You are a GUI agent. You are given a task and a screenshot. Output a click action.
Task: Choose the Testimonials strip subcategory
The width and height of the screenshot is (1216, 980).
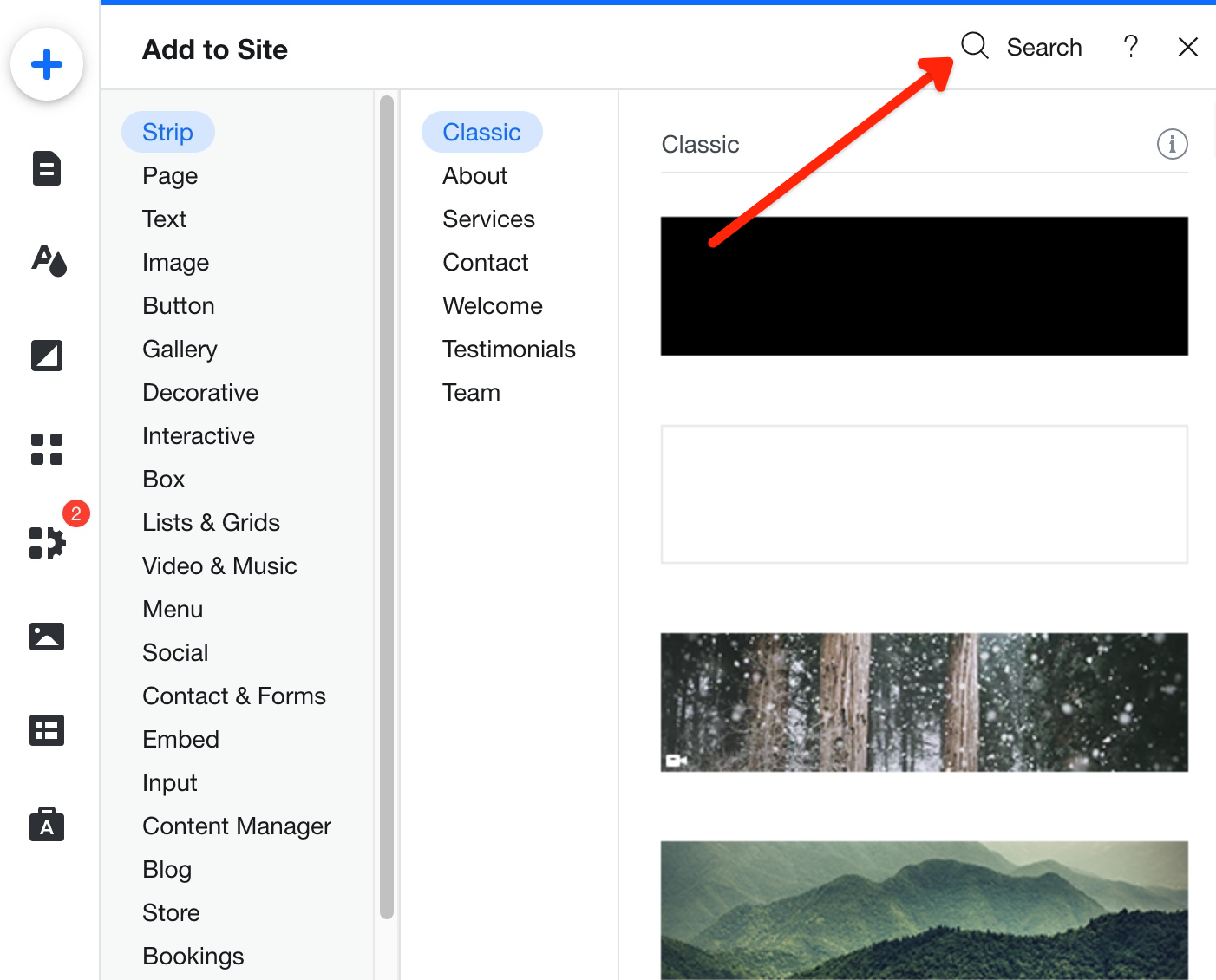[x=508, y=349]
